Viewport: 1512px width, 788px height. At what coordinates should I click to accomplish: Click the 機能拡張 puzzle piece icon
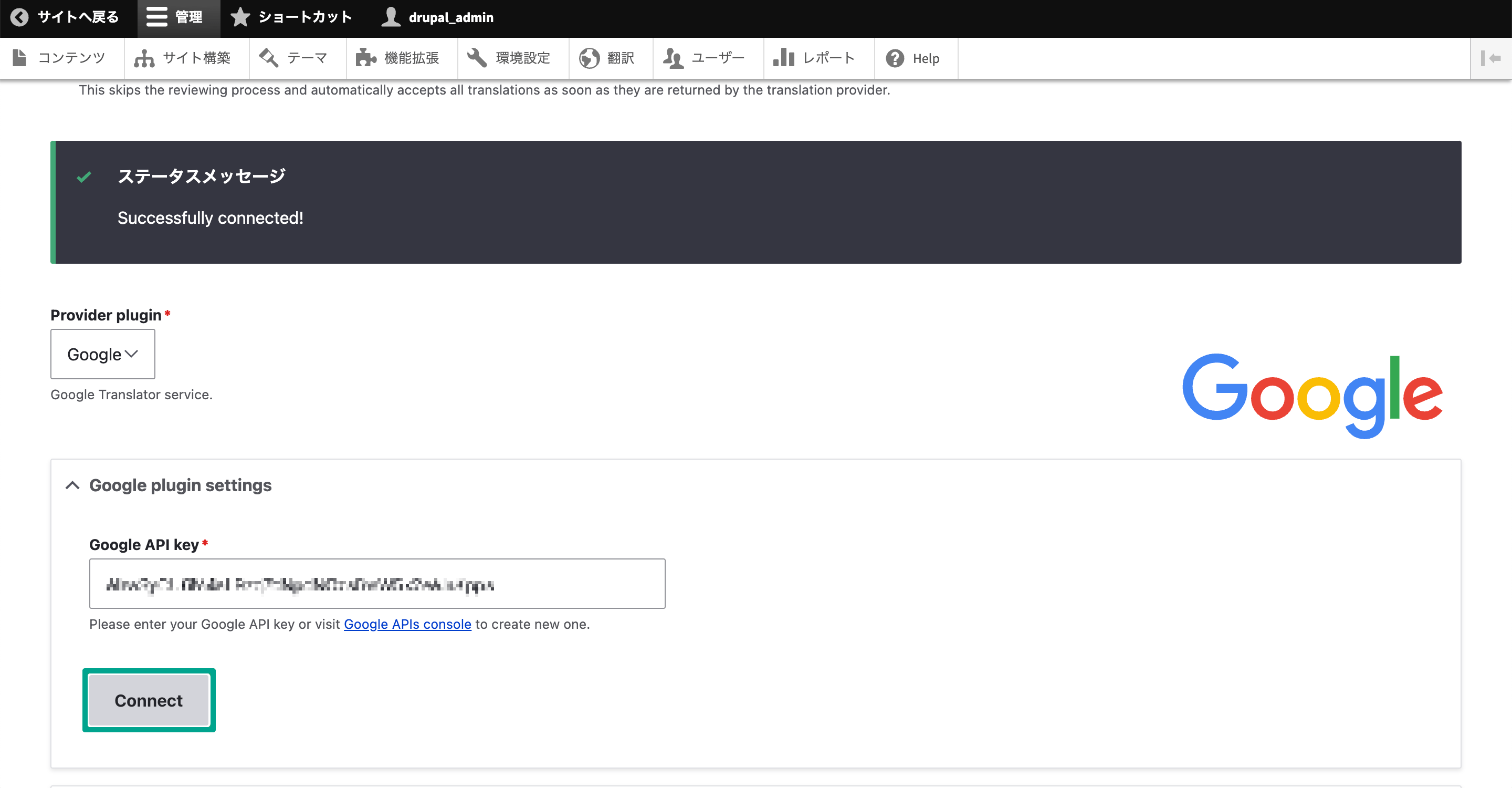click(x=366, y=58)
